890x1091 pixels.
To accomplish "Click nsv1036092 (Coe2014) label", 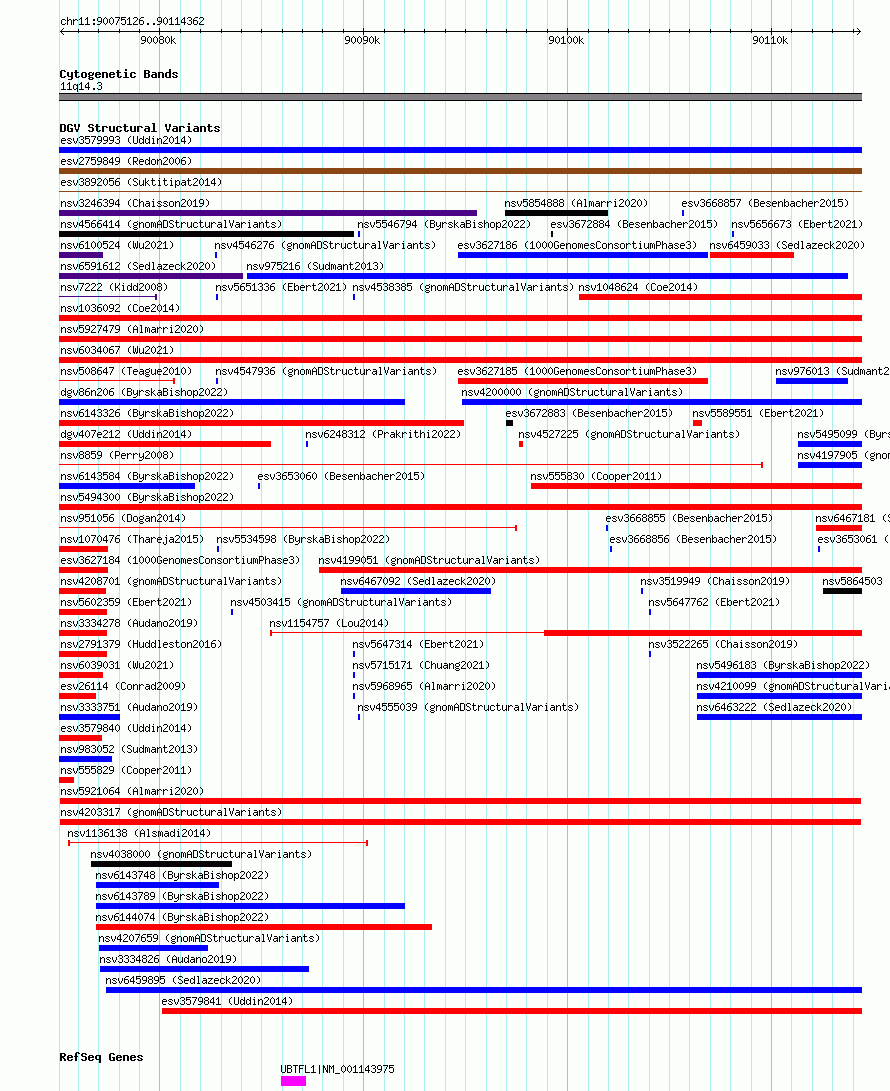I will click(x=120, y=308).
